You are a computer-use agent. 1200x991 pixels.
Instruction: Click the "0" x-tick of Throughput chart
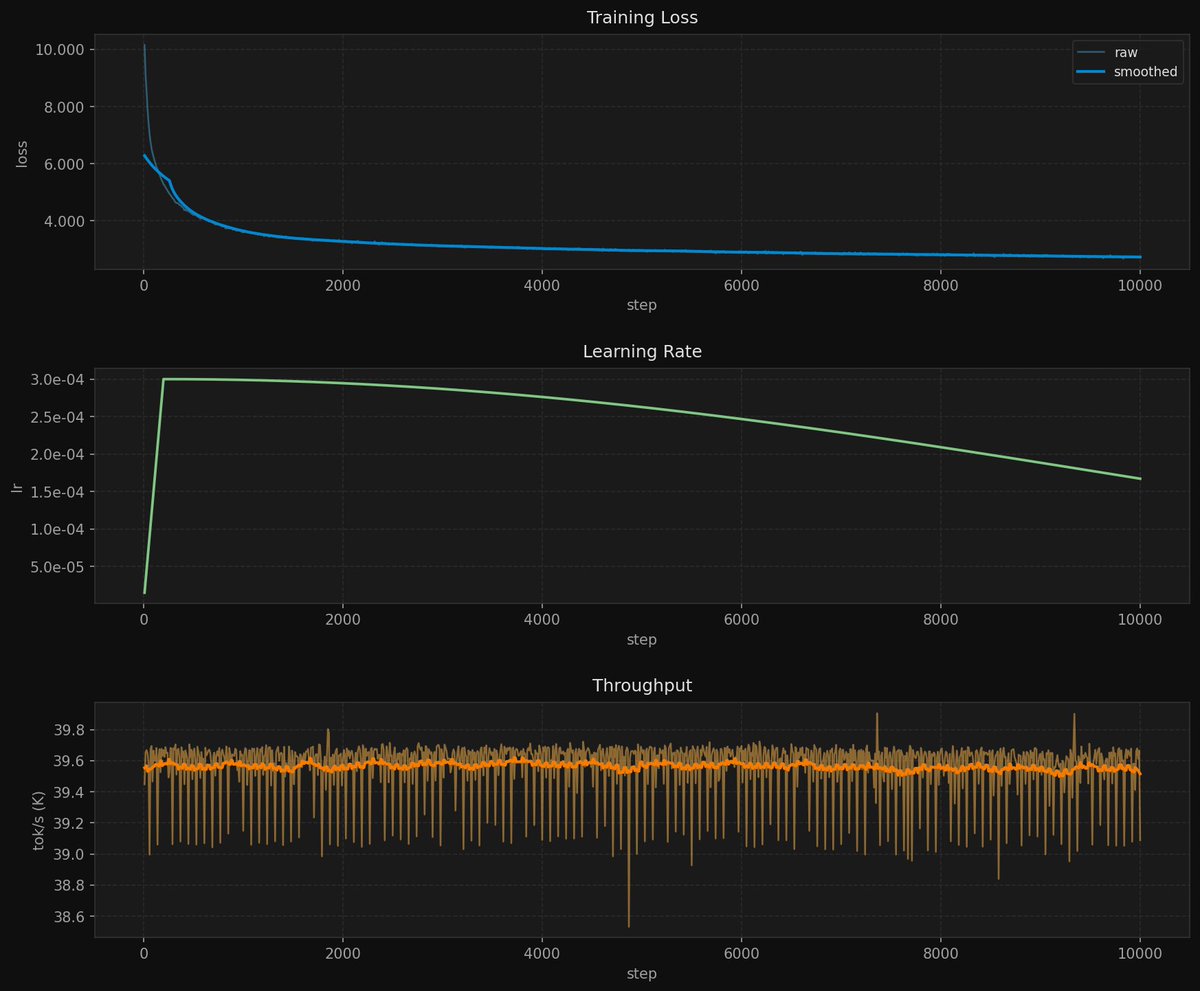pos(144,953)
